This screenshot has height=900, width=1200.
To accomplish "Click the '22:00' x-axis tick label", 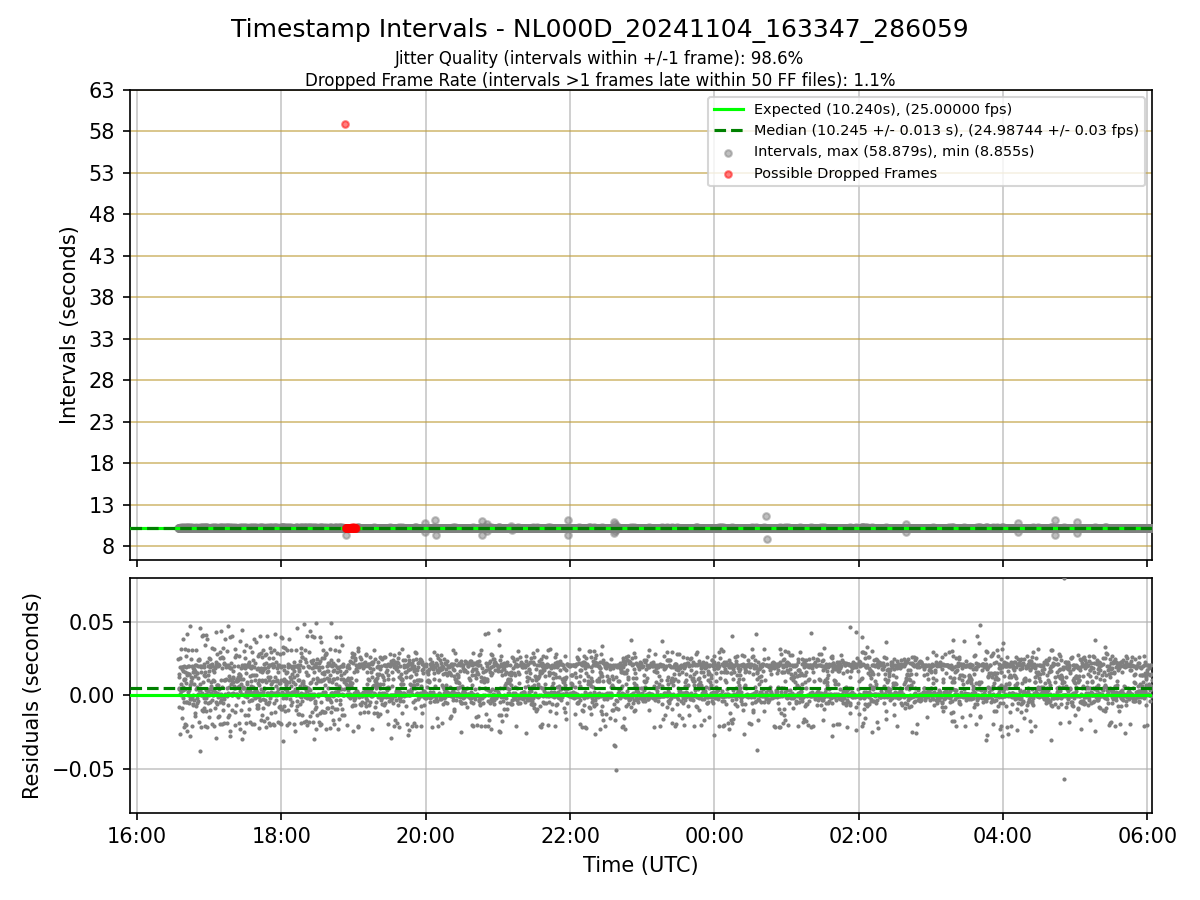I will click(x=570, y=834).
